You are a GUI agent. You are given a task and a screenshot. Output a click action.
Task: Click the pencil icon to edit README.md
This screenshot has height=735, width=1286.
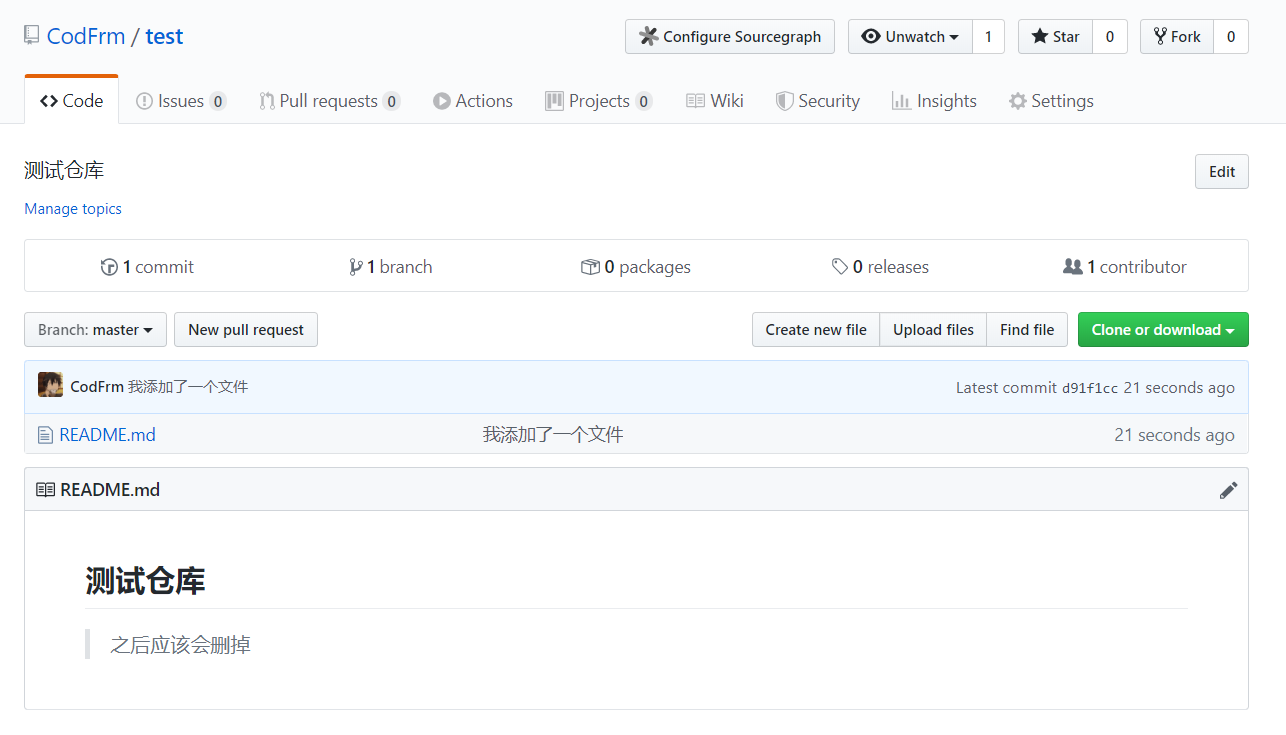1228,490
